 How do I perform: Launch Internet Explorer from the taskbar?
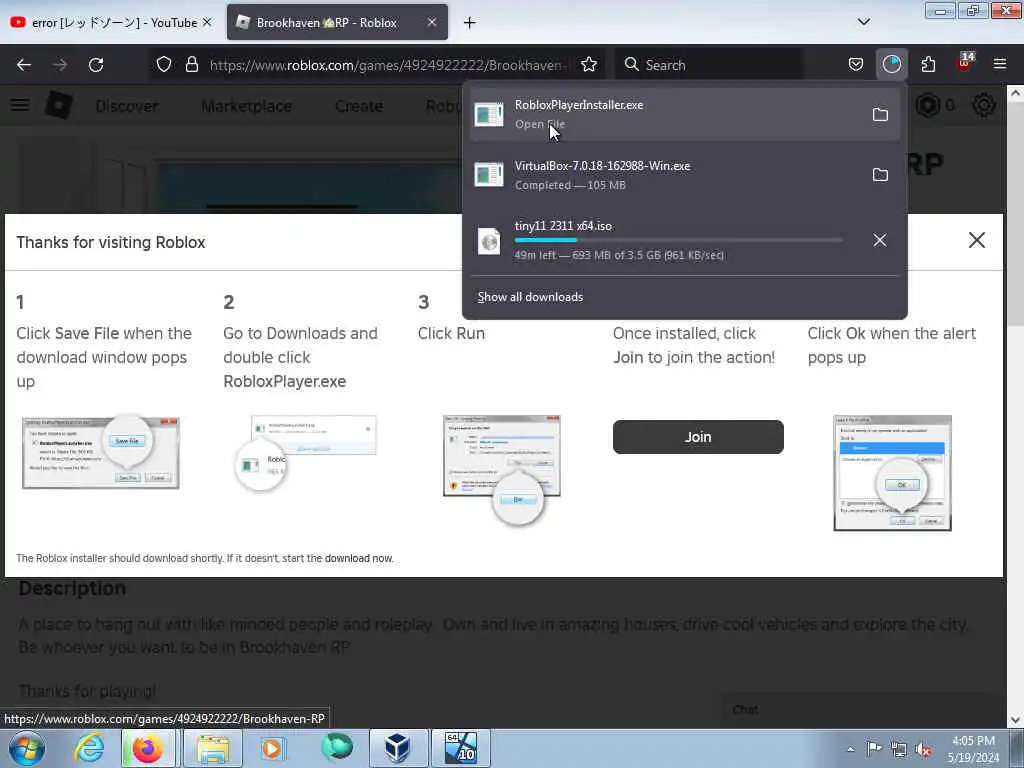(89, 748)
